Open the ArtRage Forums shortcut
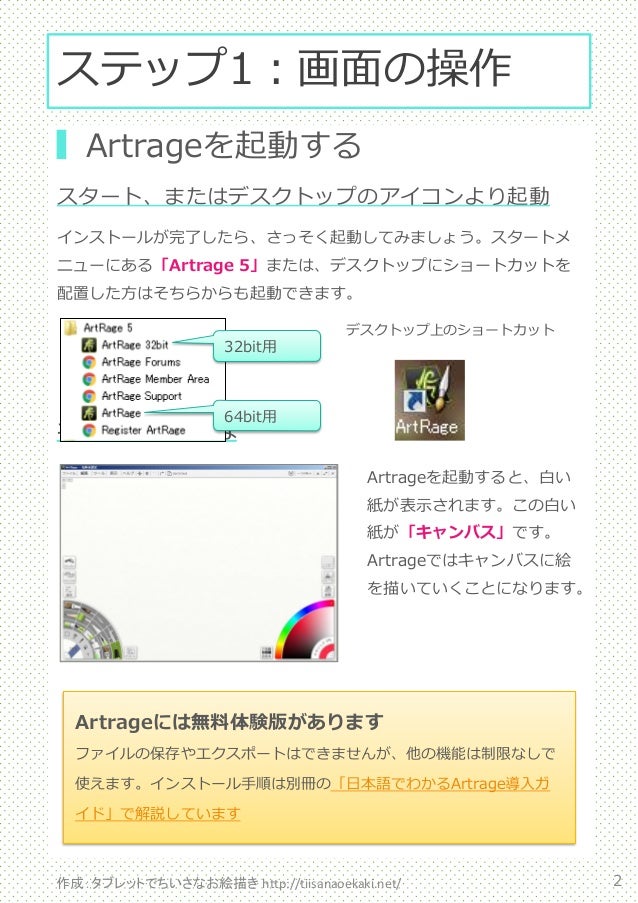Image resolution: width=638 pixels, height=903 pixels. click(x=132, y=362)
